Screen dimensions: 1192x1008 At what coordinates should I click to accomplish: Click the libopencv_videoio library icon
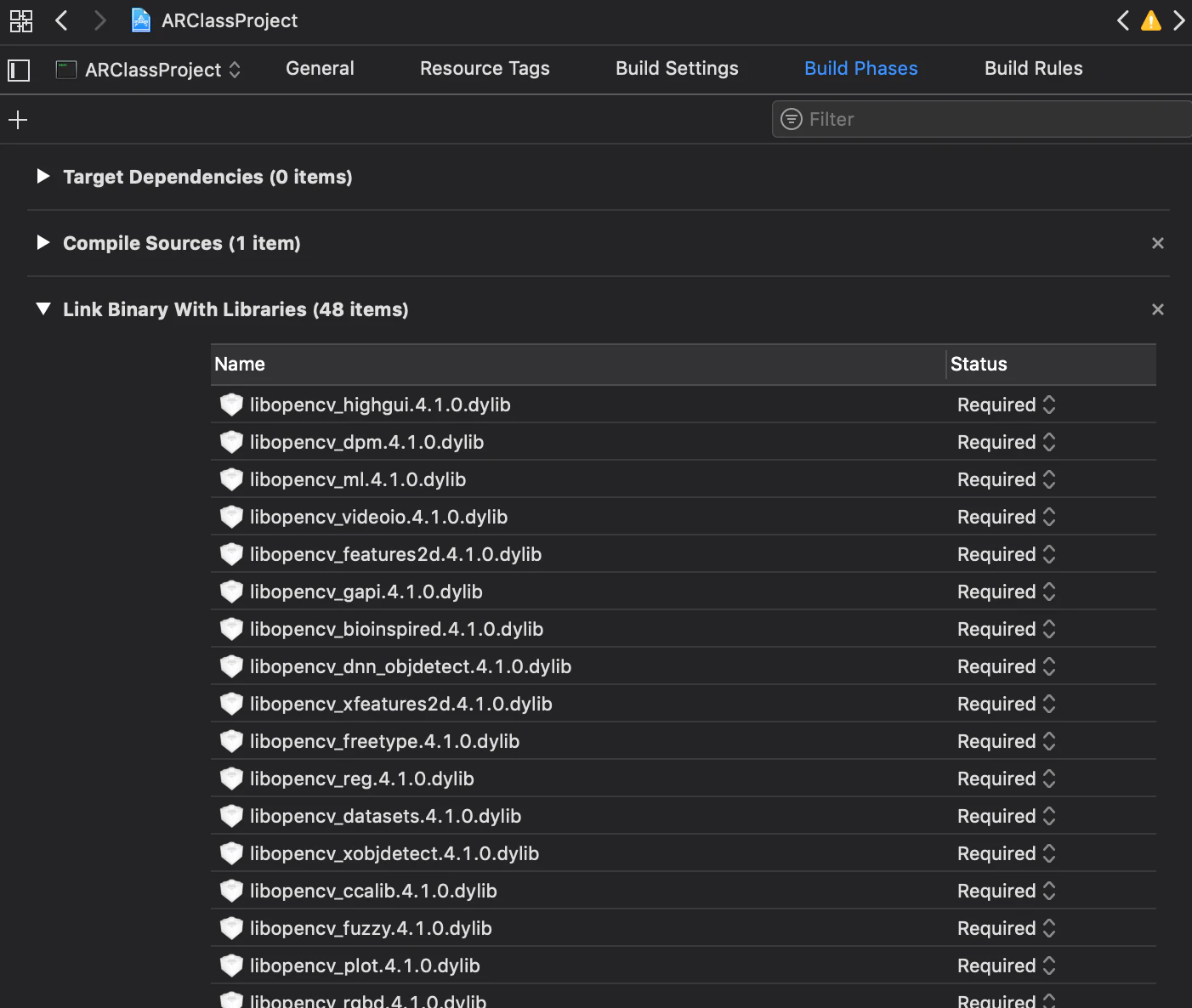click(x=231, y=517)
